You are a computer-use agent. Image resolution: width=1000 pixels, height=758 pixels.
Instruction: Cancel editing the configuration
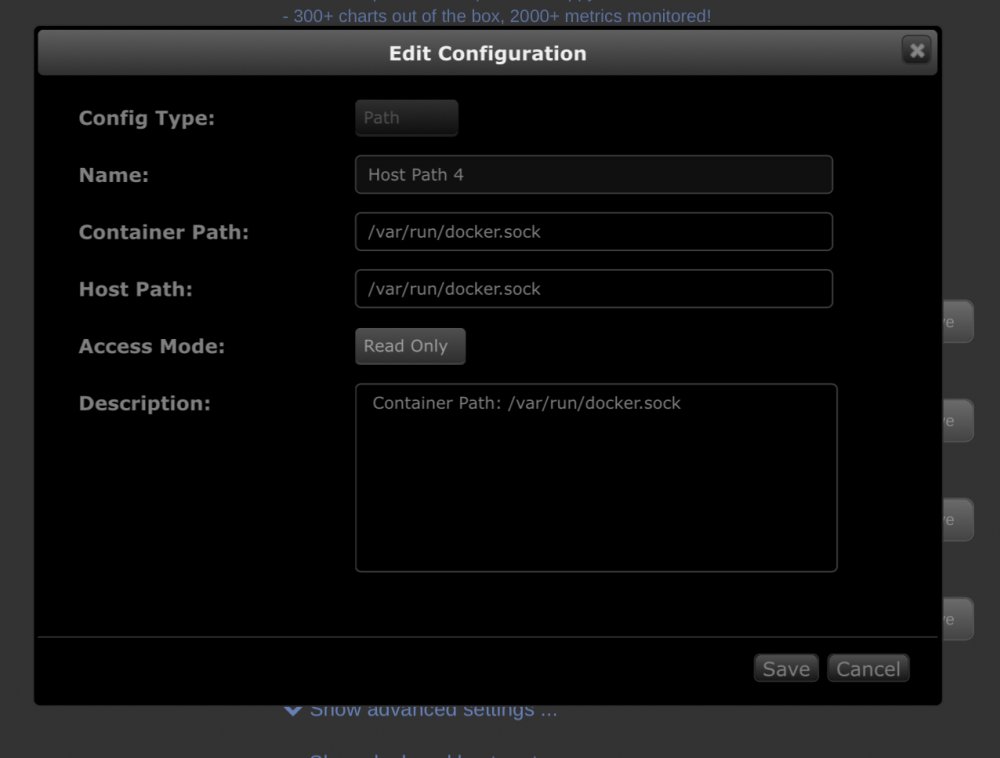[868, 669]
